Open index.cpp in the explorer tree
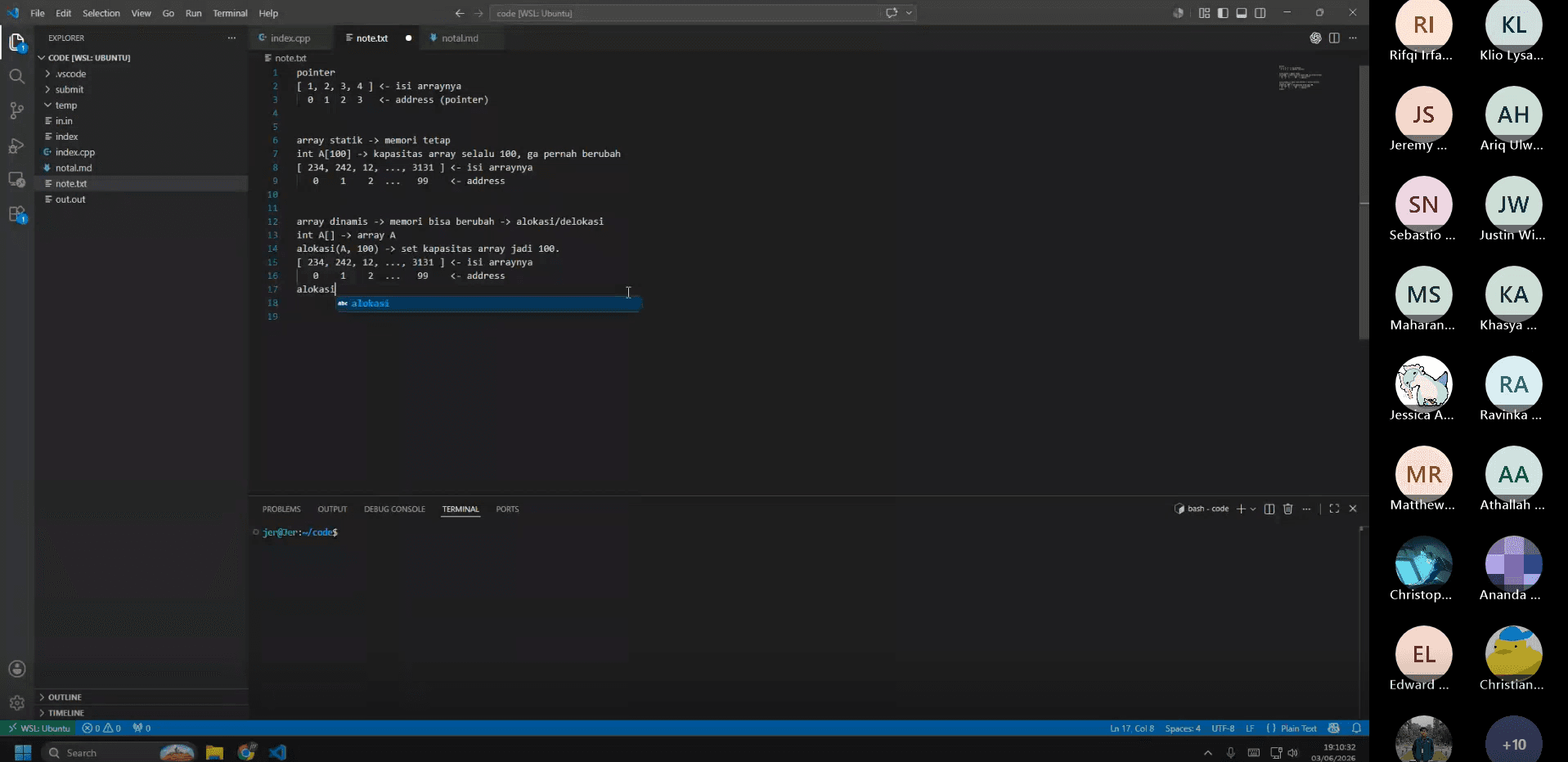This screenshot has height=762, width=1568. (141, 152)
